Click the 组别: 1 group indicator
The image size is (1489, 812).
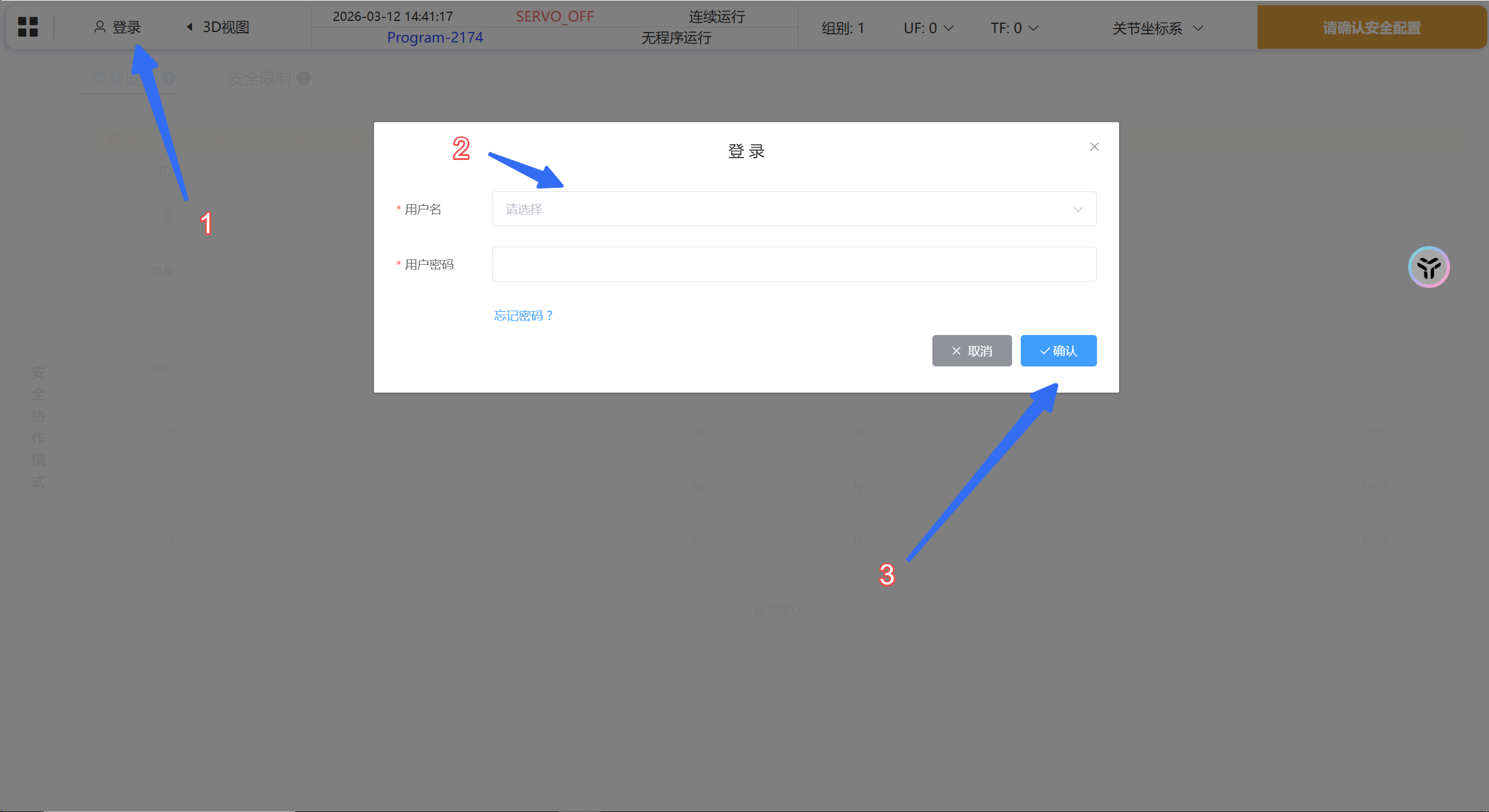point(843,28)
